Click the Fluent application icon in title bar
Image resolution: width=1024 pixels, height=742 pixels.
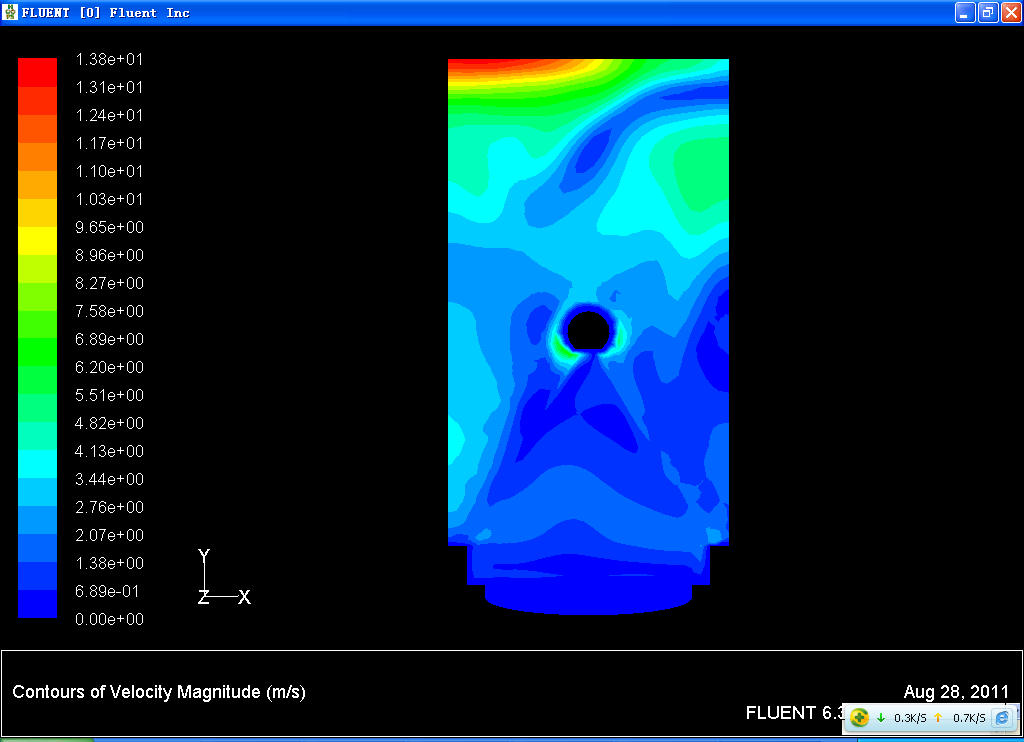point(11,13)
